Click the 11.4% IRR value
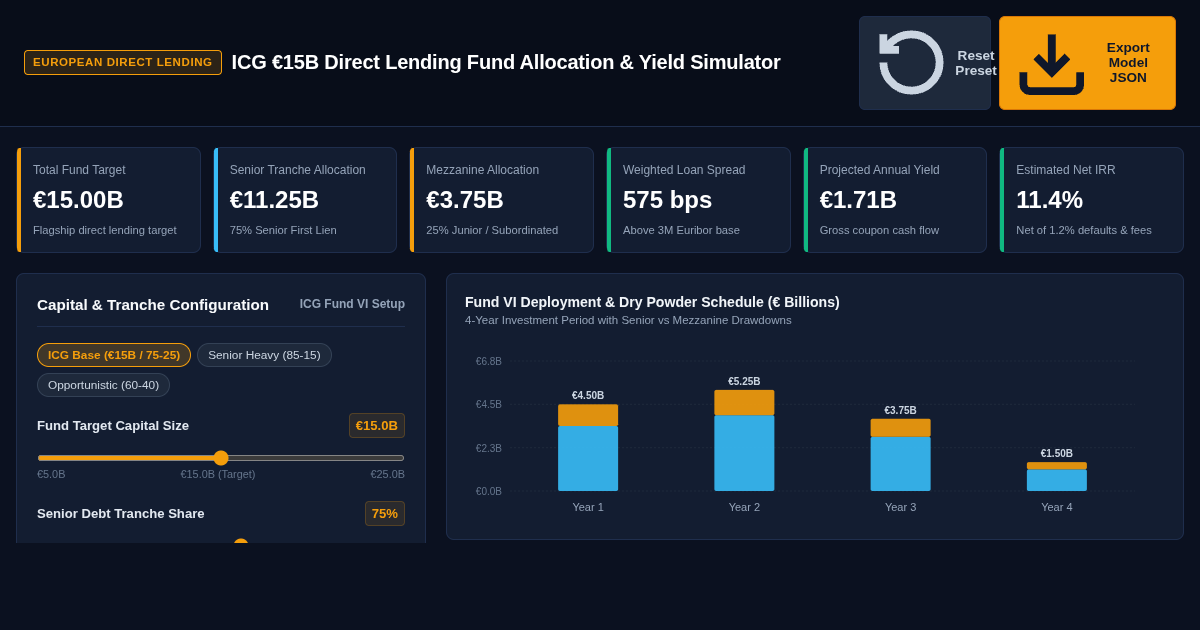The image size is (1200, 630). pos(1049,200)
